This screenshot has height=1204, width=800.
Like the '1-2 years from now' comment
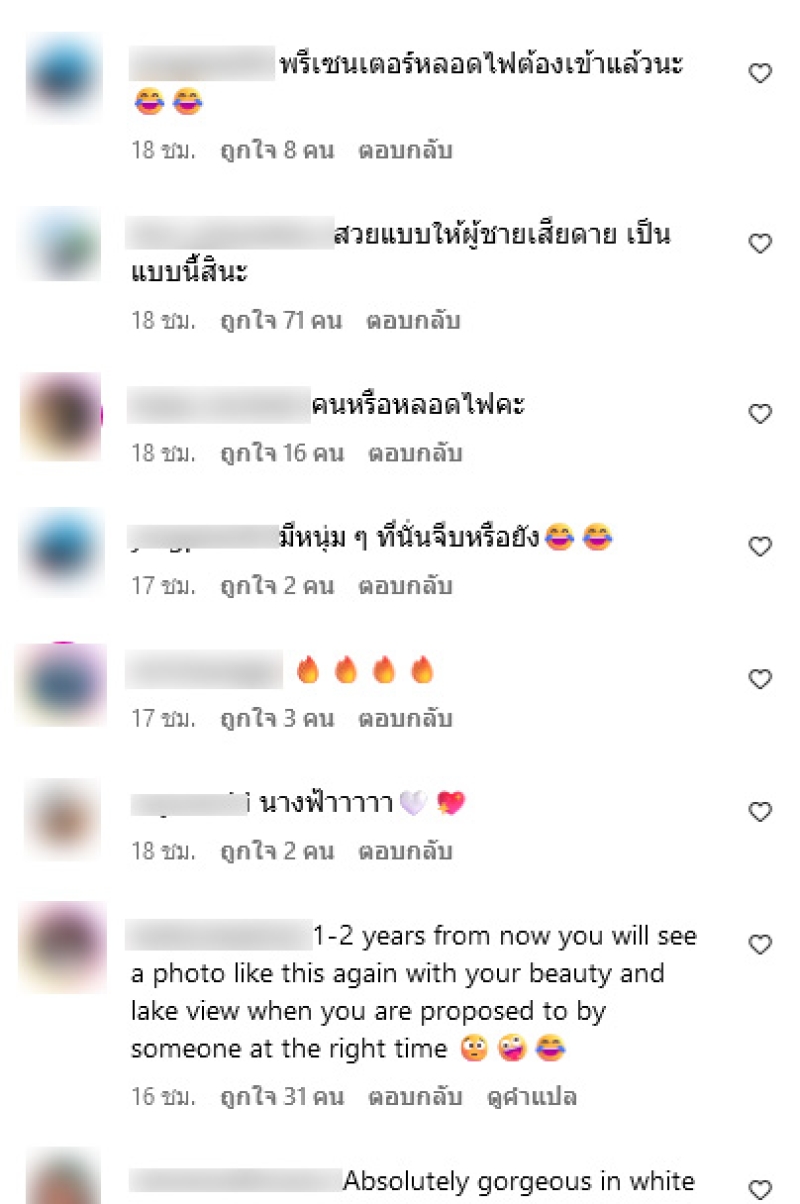click(x=761, y=944)
